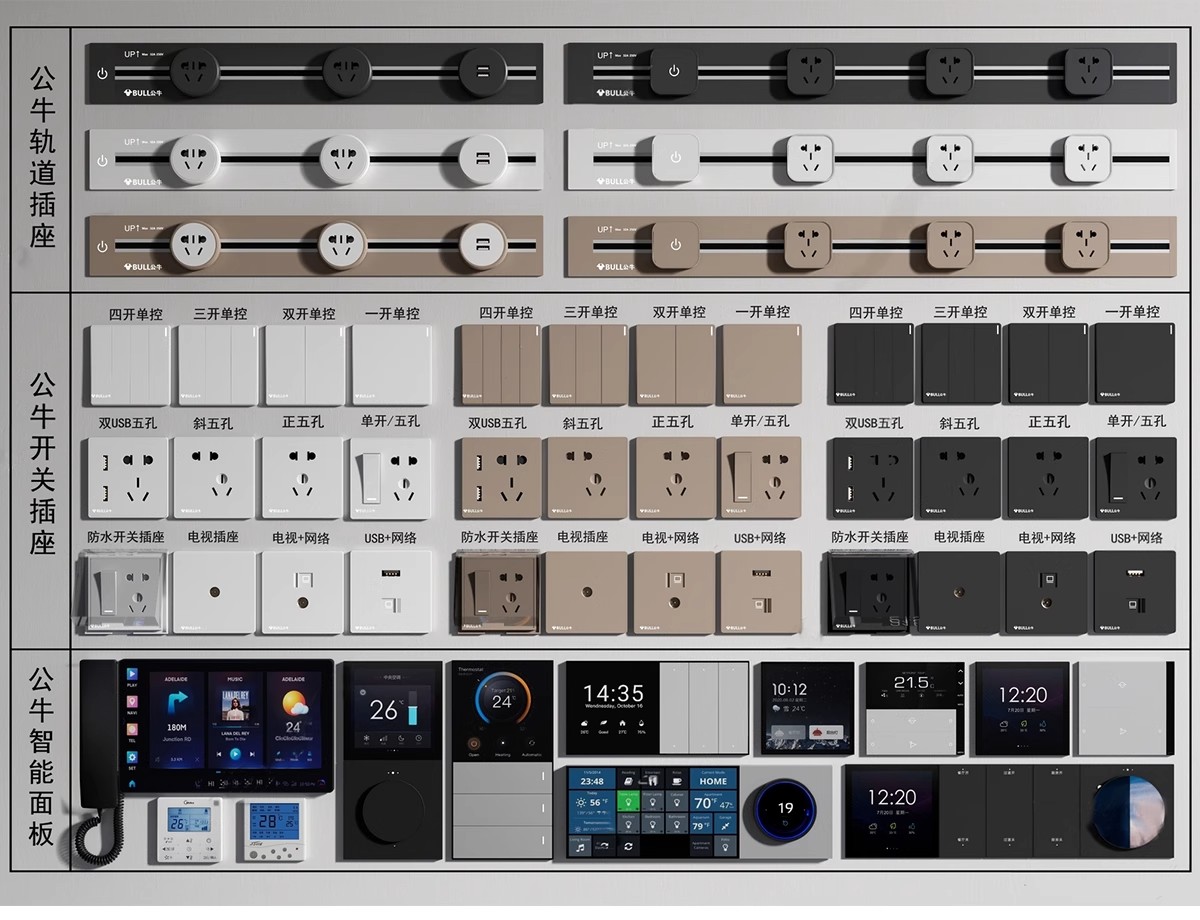Click the 公牛智能面板 section heading

41,759
